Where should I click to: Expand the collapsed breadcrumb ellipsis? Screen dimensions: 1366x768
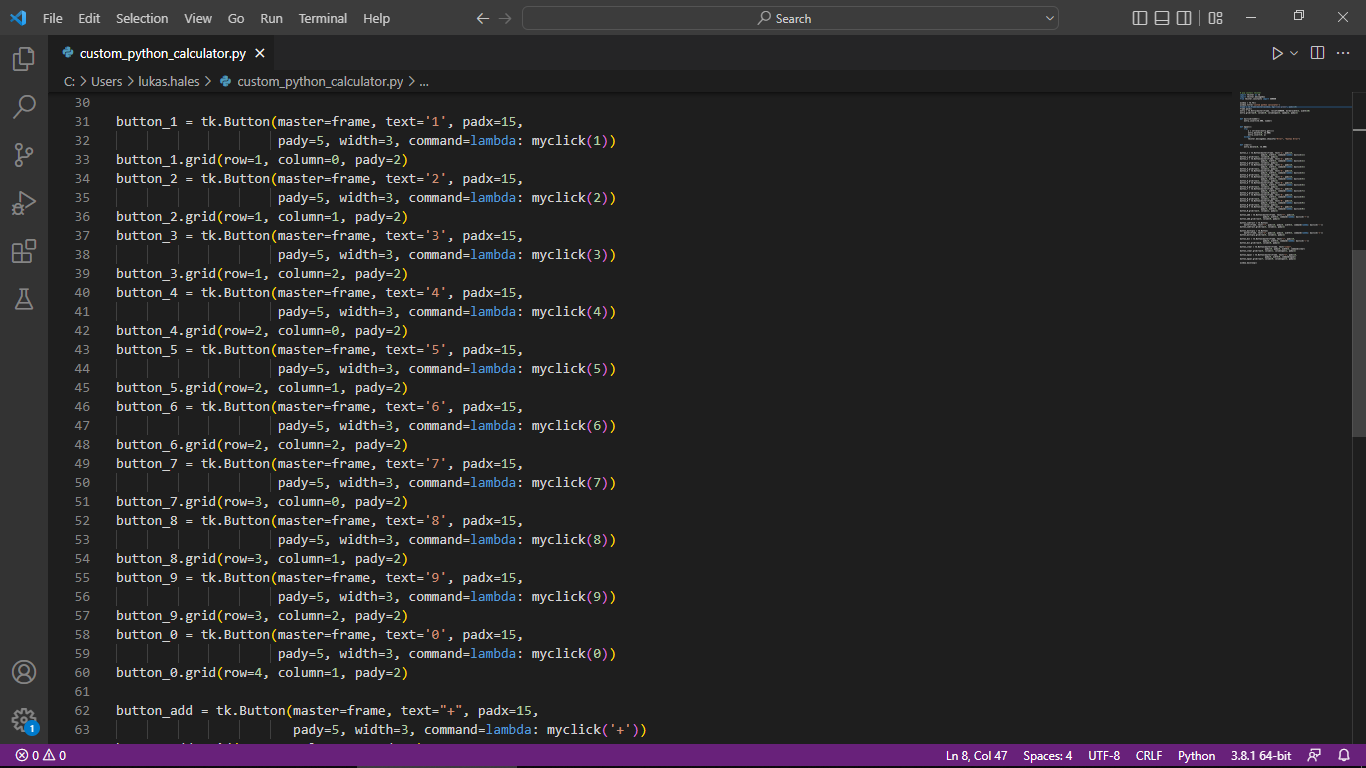[426, 81]
